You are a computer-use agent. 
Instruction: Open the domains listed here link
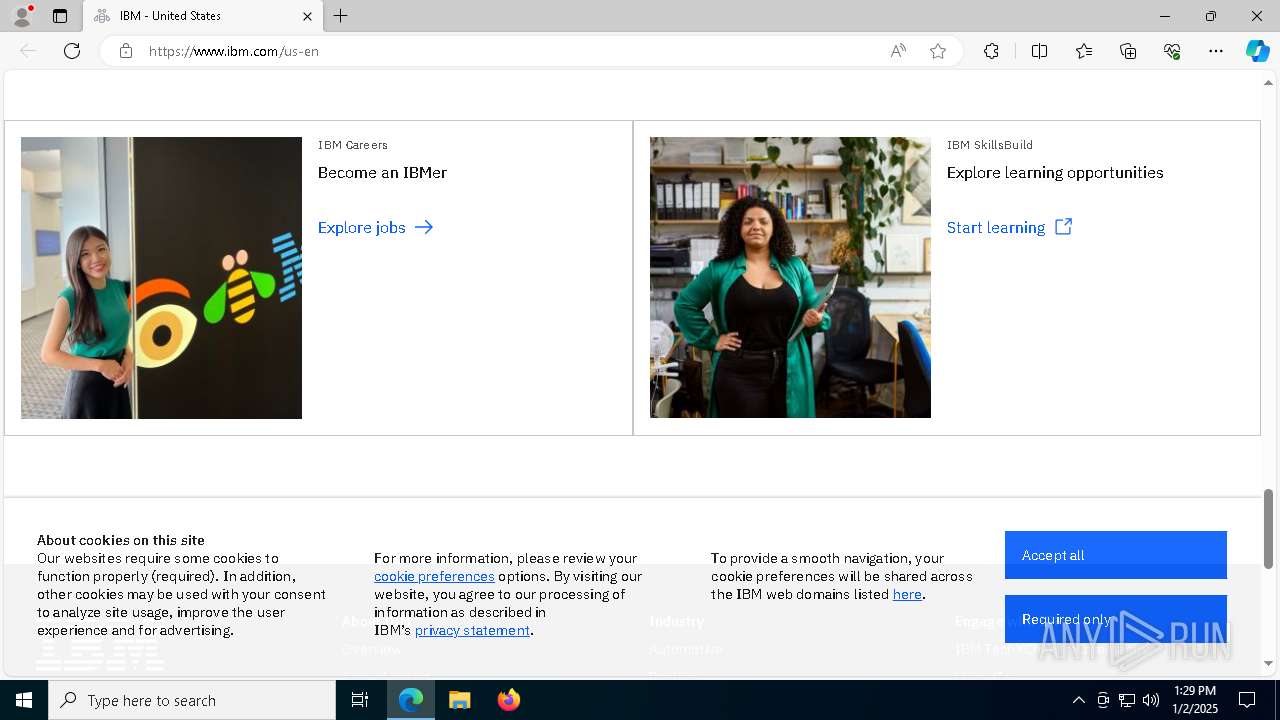tap(907, 594)
